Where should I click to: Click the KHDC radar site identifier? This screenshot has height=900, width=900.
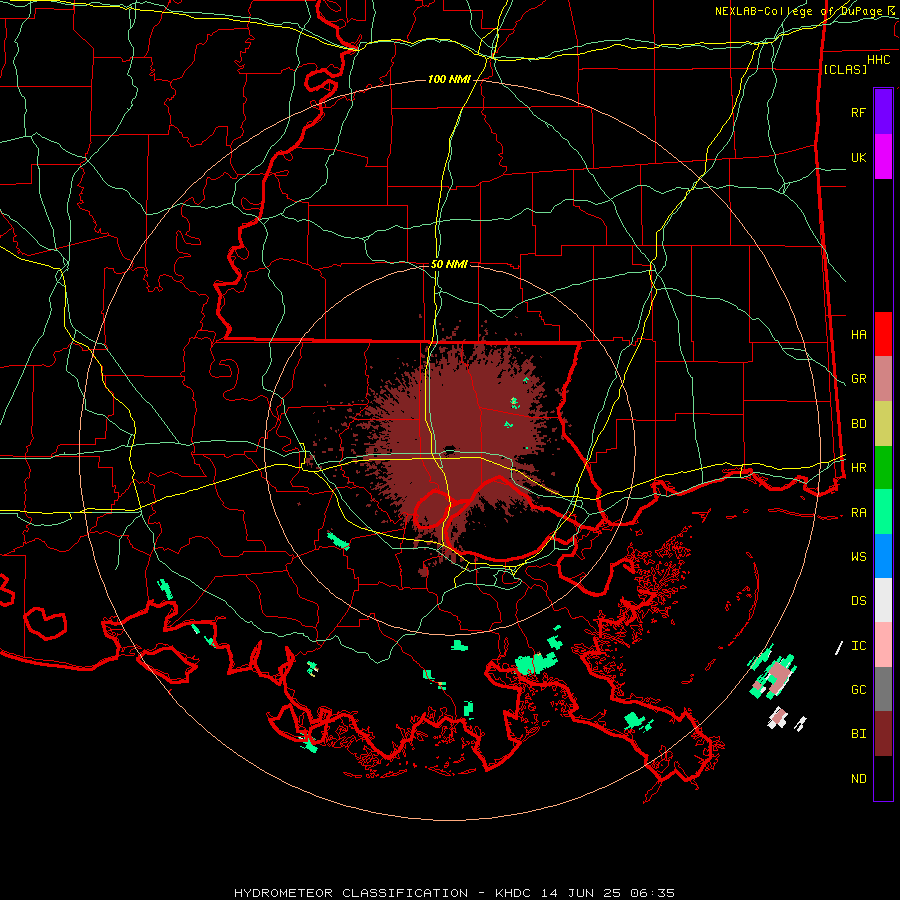tap(514, 893)
